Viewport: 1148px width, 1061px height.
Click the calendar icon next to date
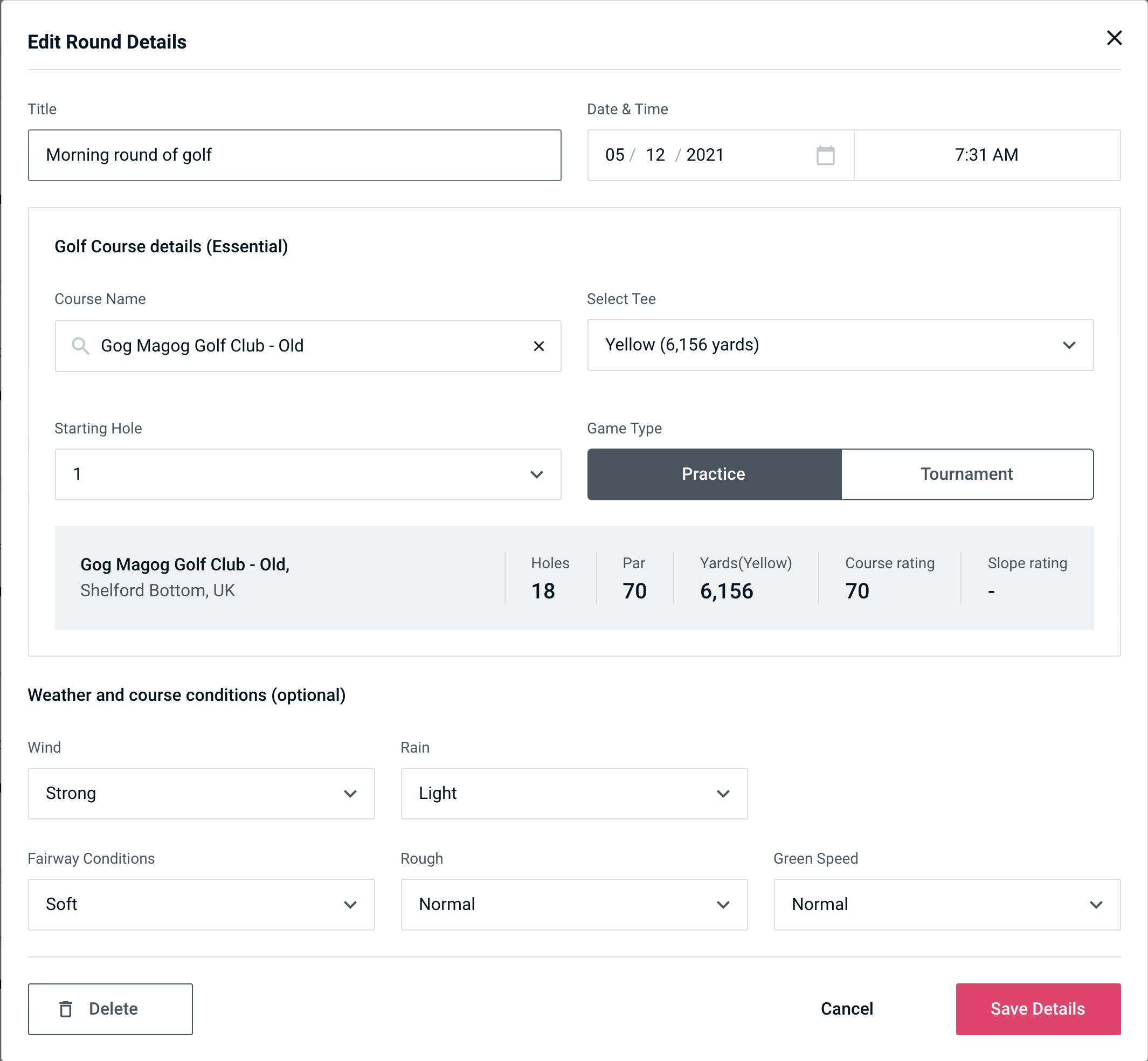tap(826, 155)
